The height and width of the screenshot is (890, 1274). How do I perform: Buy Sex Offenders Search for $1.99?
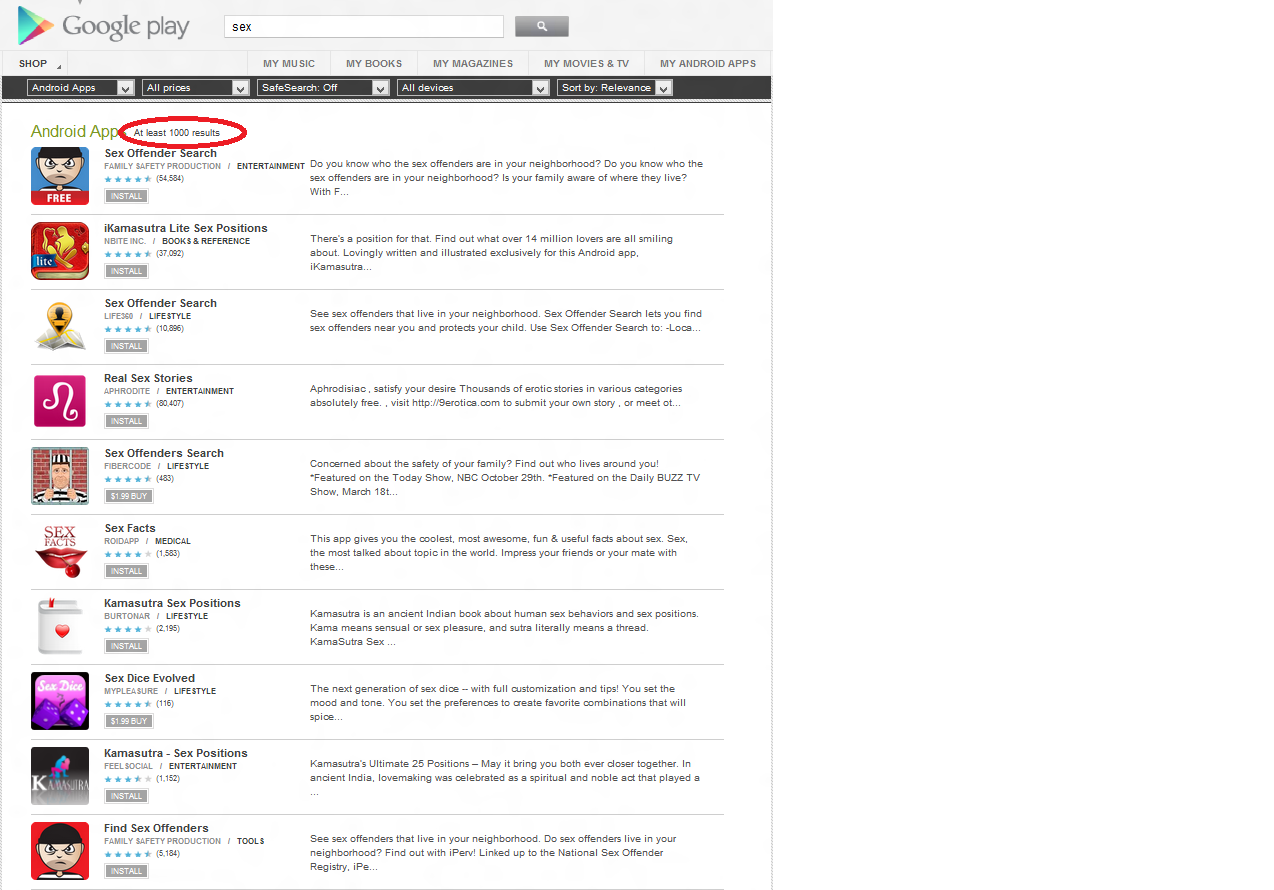tap(129, 496)
